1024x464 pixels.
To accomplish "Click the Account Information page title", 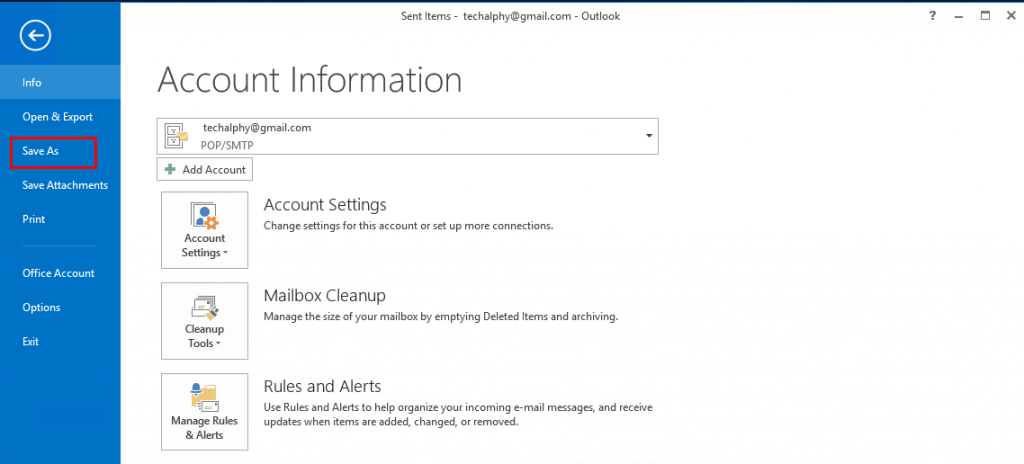I will [x=310, y=80].
